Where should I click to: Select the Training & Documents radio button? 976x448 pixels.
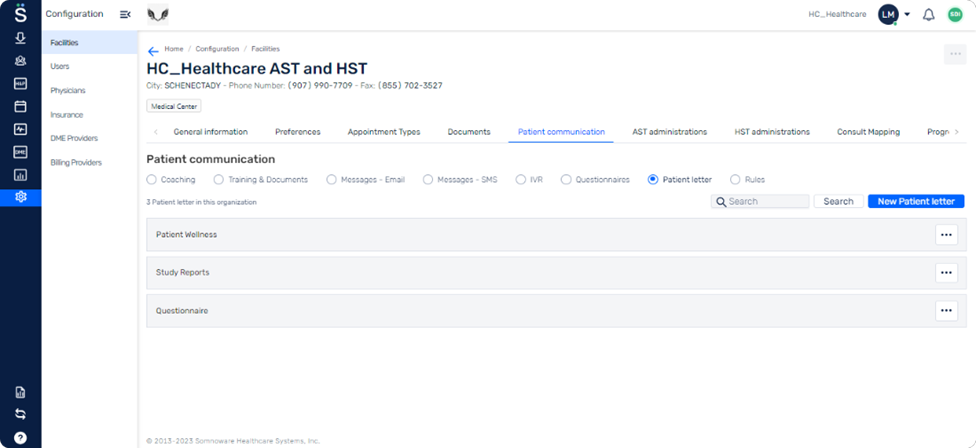tap(218, 179)
